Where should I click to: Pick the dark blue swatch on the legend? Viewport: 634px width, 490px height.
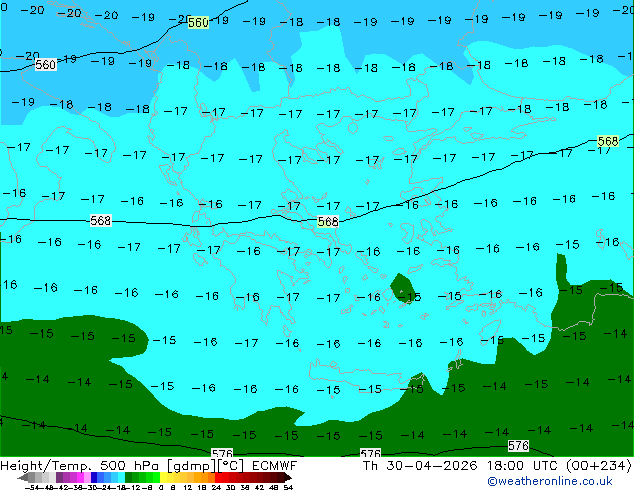pos(94,478)
